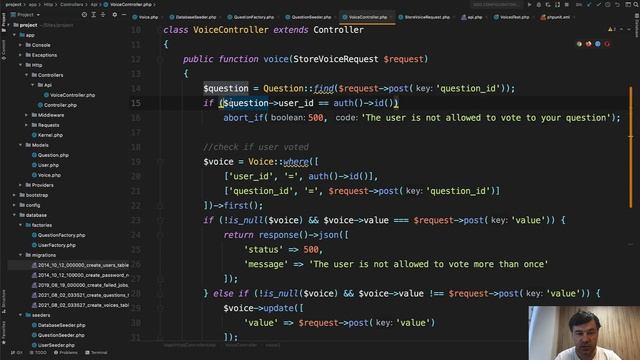Switch to the StoreVoiceRequest.php tab
Image resolution: width=640 pixels, height=360 pixels.
424,17
